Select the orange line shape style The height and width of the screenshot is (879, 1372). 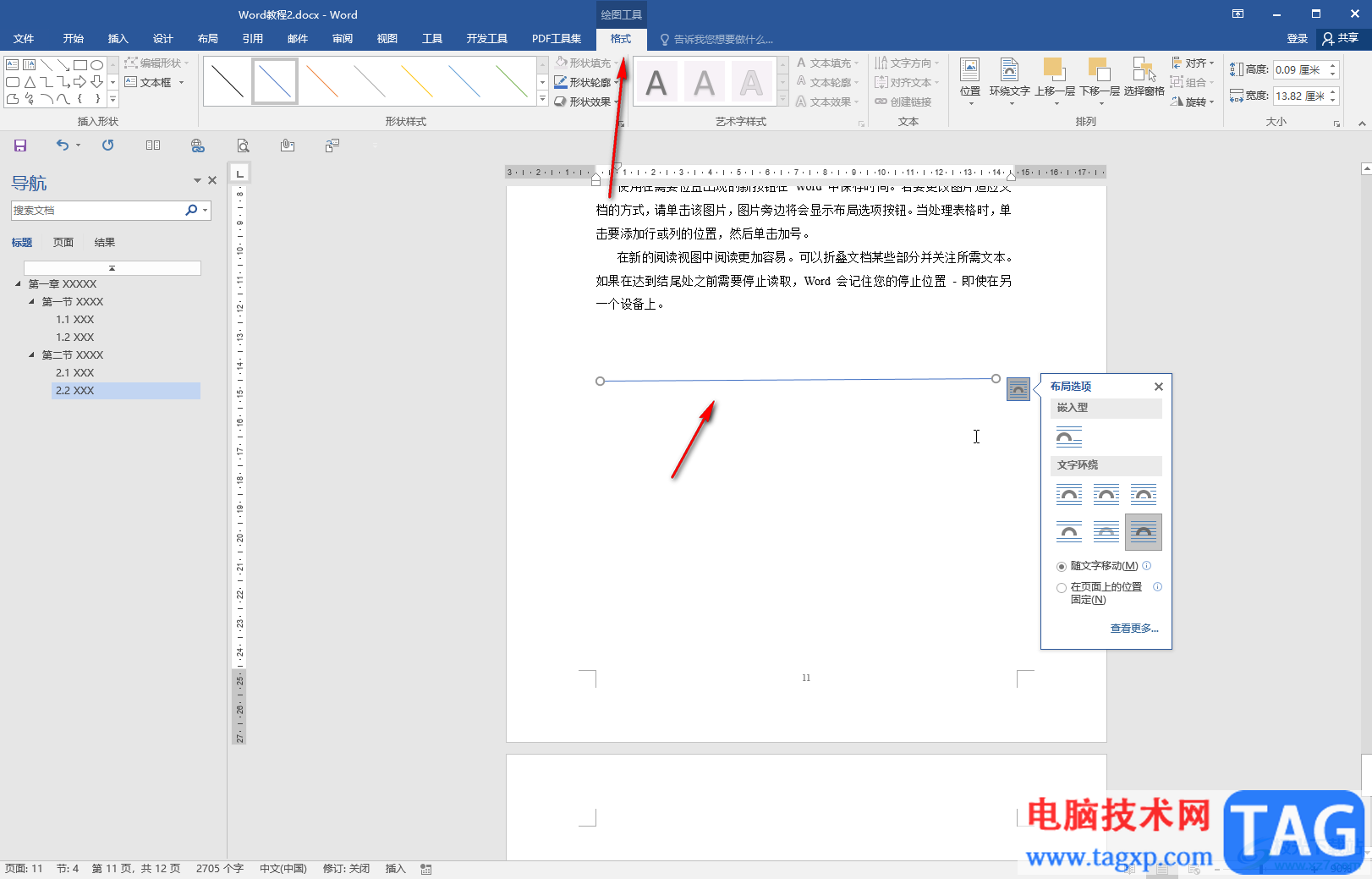pos(322,81)
